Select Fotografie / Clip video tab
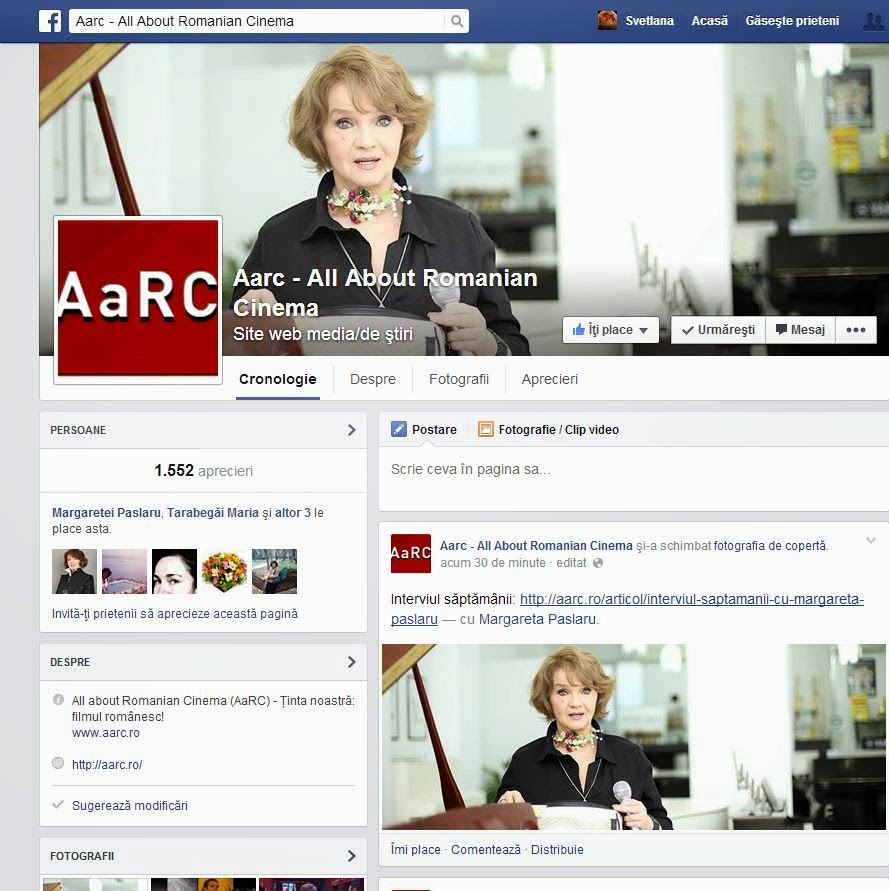This screenshot has height=891, width=889. click(549, 430)
